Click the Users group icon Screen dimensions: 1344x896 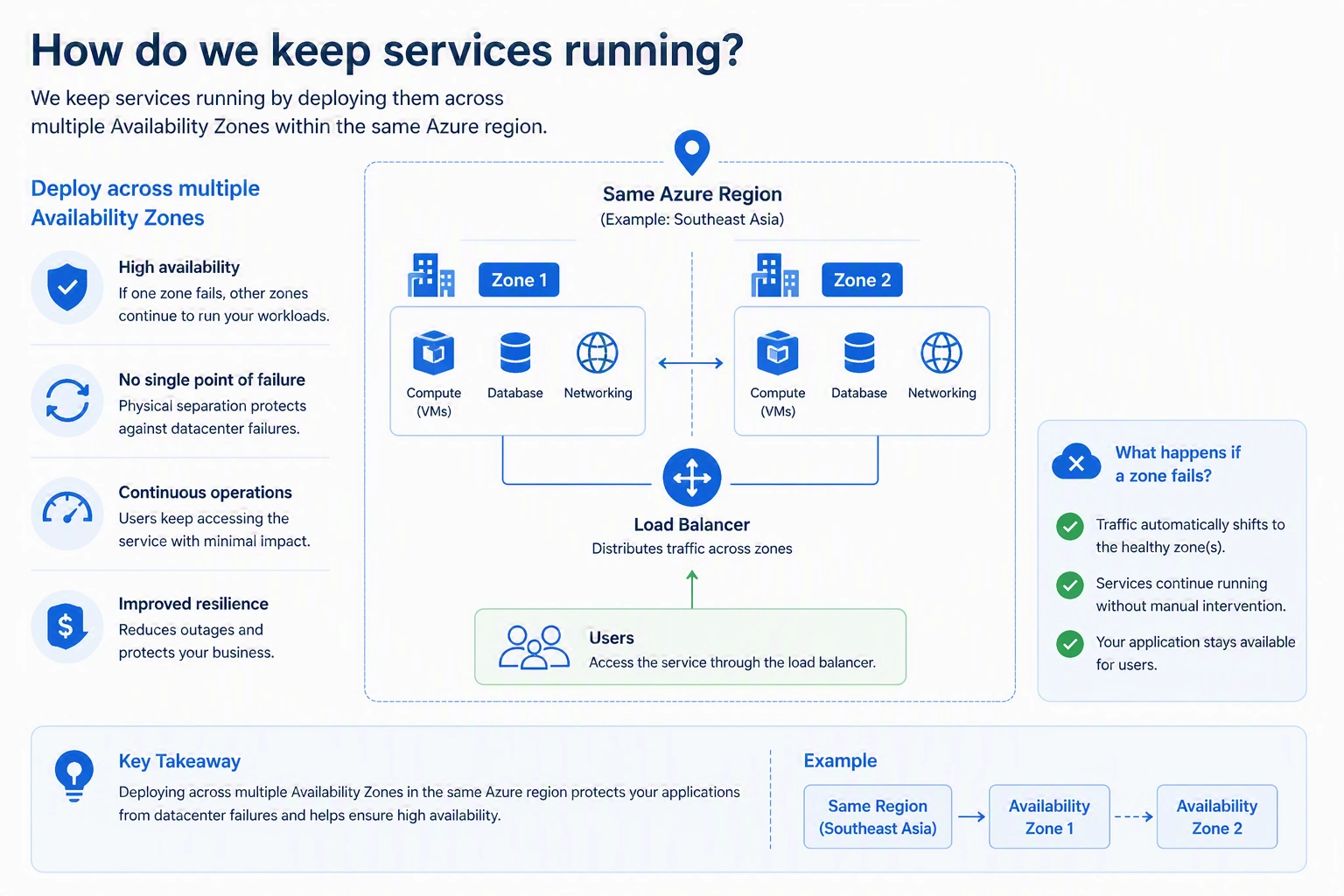coord(534,647)
